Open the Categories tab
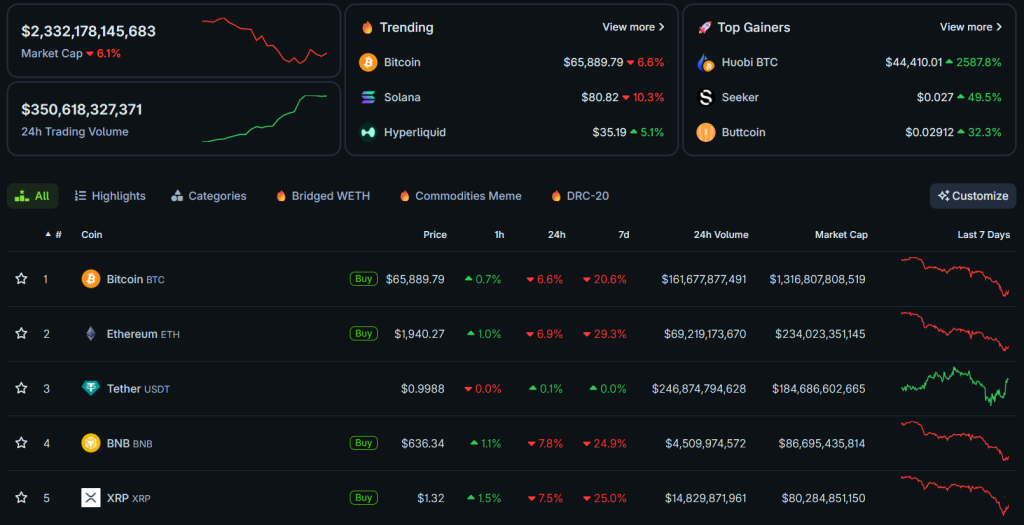Viewport: 1024px width, 525px height. pos(209,196)
